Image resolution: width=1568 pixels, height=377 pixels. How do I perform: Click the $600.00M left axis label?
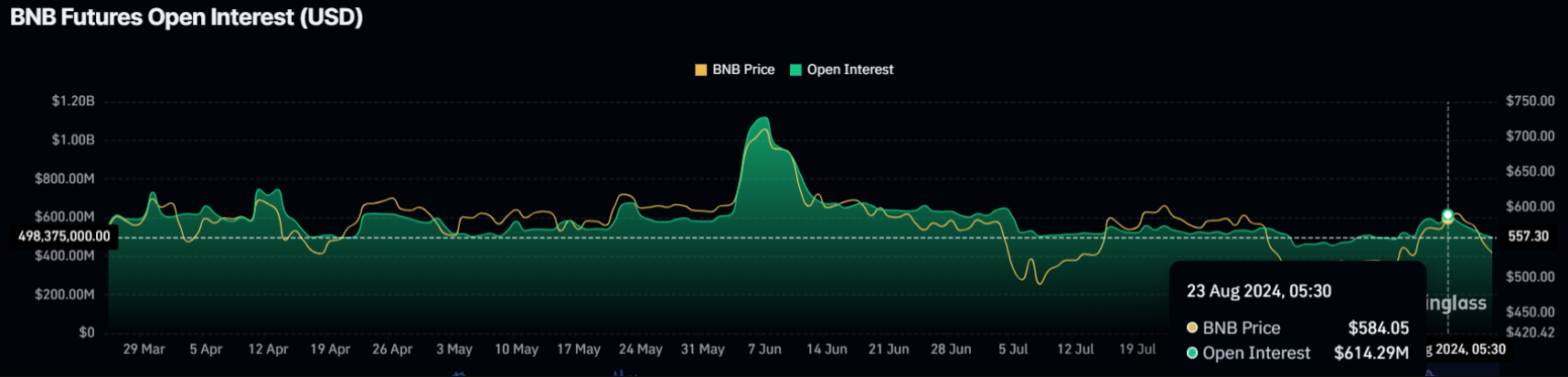click(65, 217)
